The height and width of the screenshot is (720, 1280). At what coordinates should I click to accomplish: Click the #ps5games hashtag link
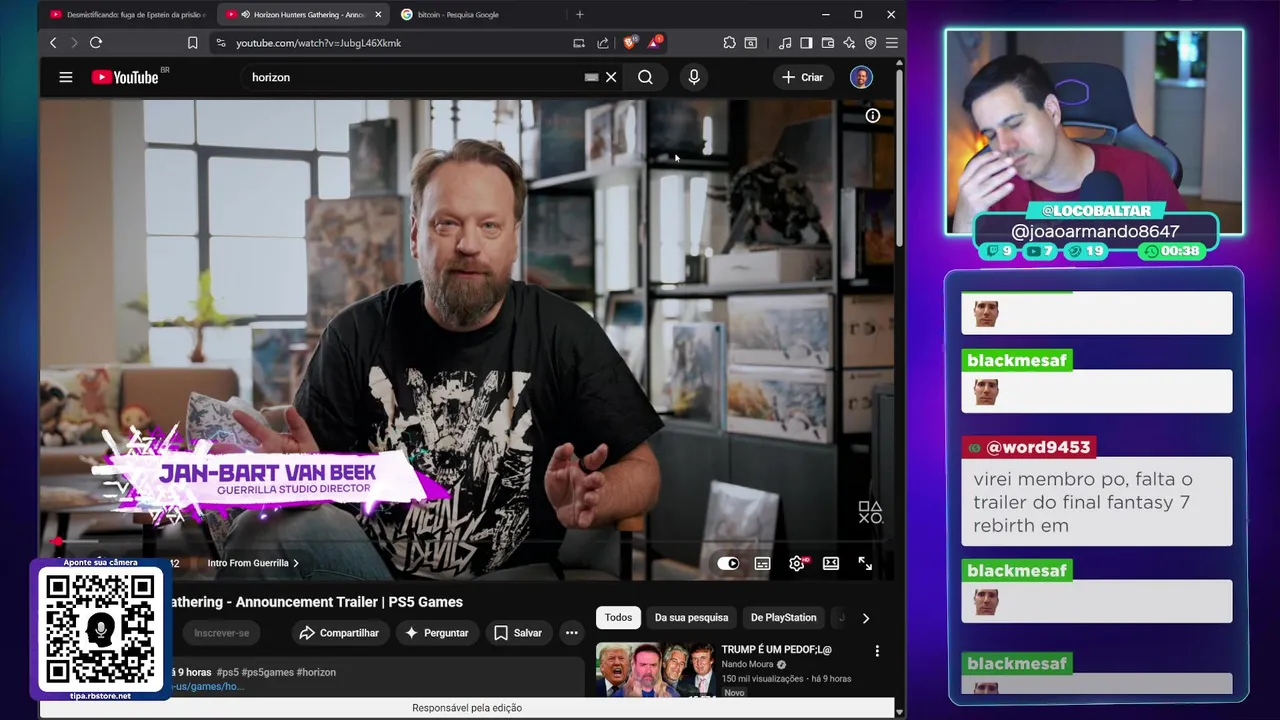tap(268, 672)
